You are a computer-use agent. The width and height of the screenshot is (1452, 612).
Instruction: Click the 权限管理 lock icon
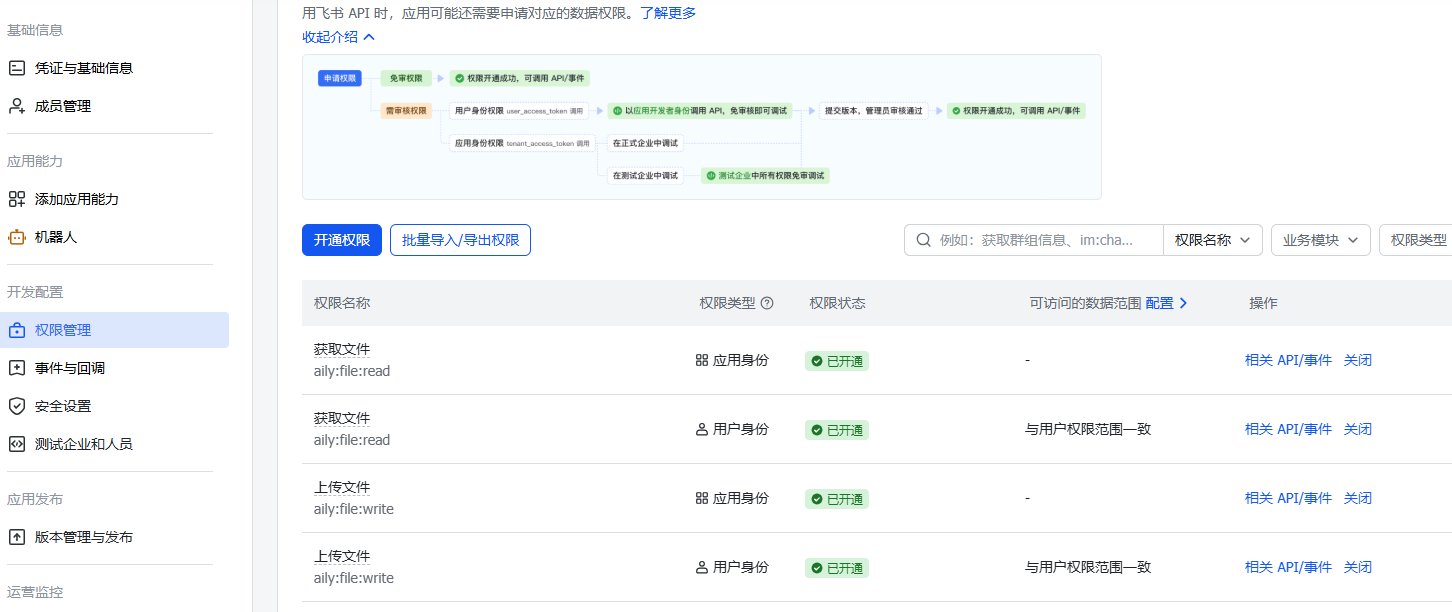coord(16,330)
